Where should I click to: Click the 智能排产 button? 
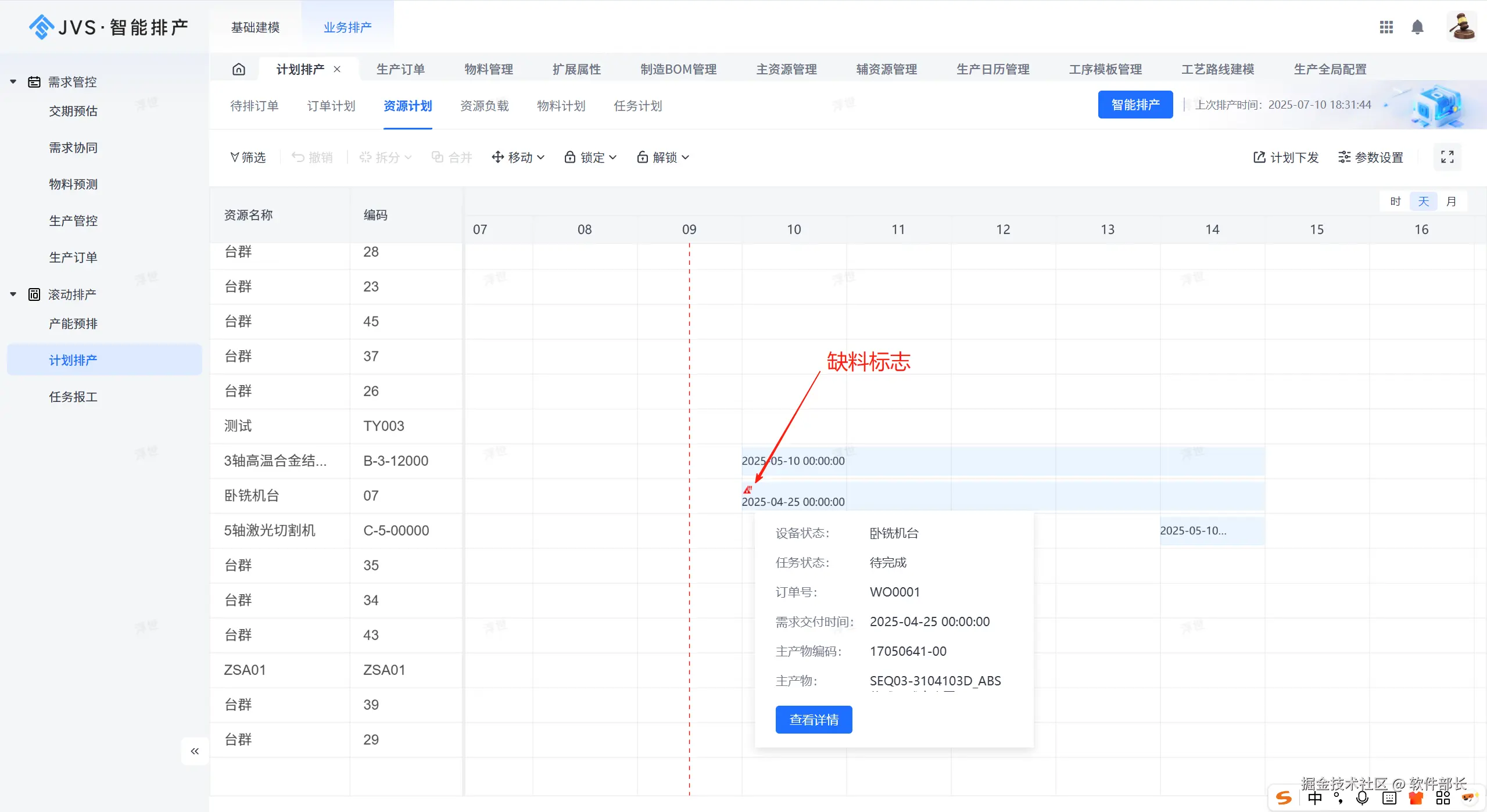[x=1135, y=105]
